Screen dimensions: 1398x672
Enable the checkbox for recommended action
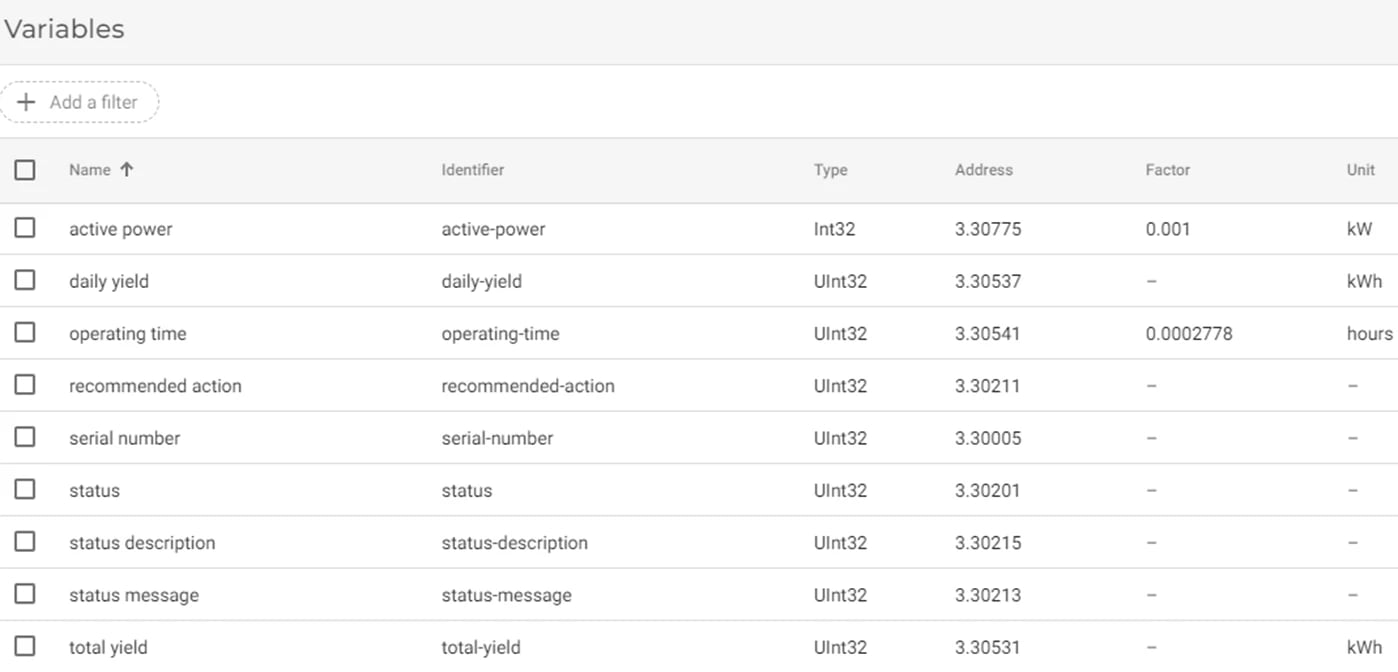(25, 384)
